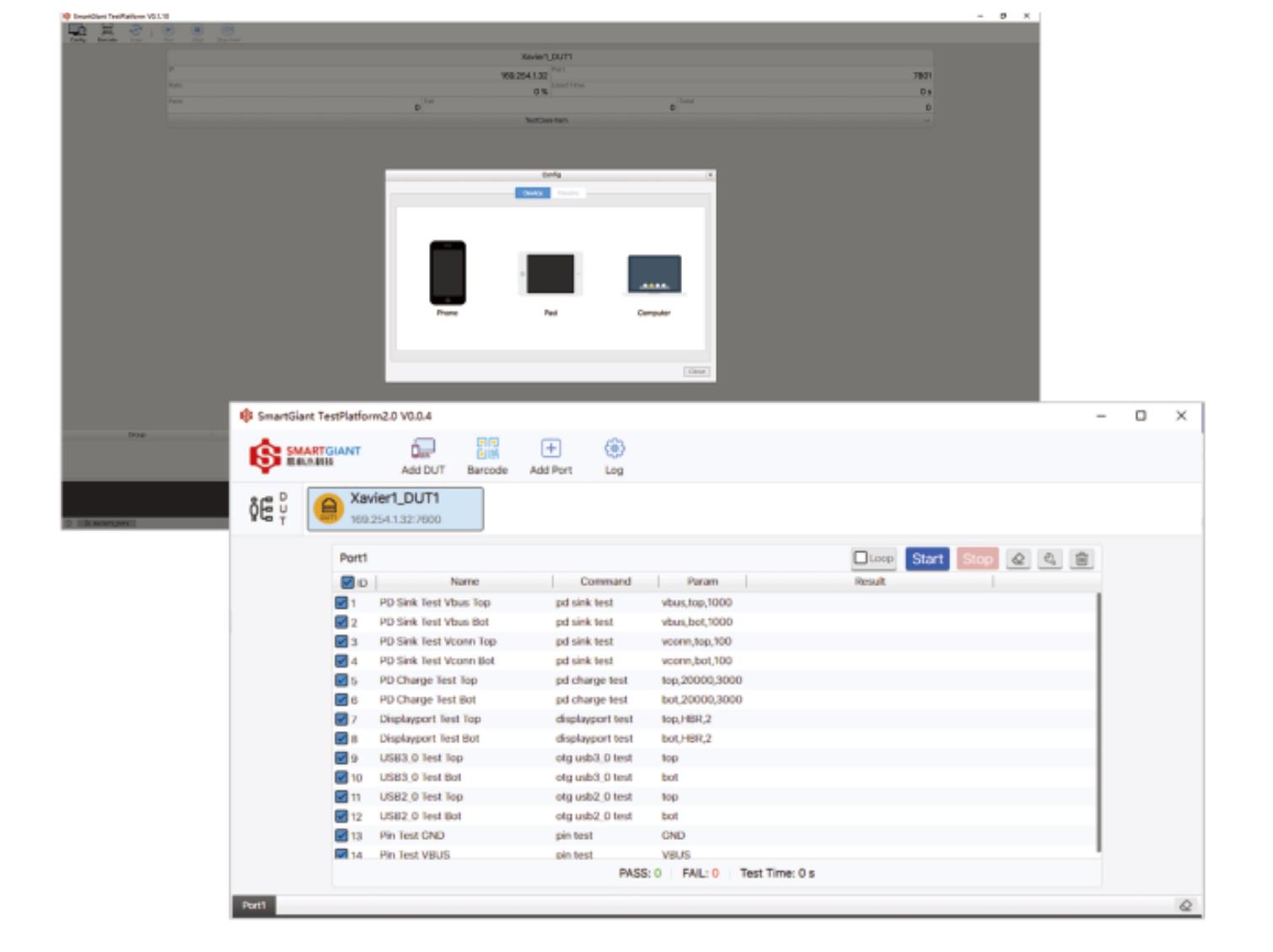1273x952 pixels.
Task: Click the trash delete icon in Port1
Action: coord(1082,558)
